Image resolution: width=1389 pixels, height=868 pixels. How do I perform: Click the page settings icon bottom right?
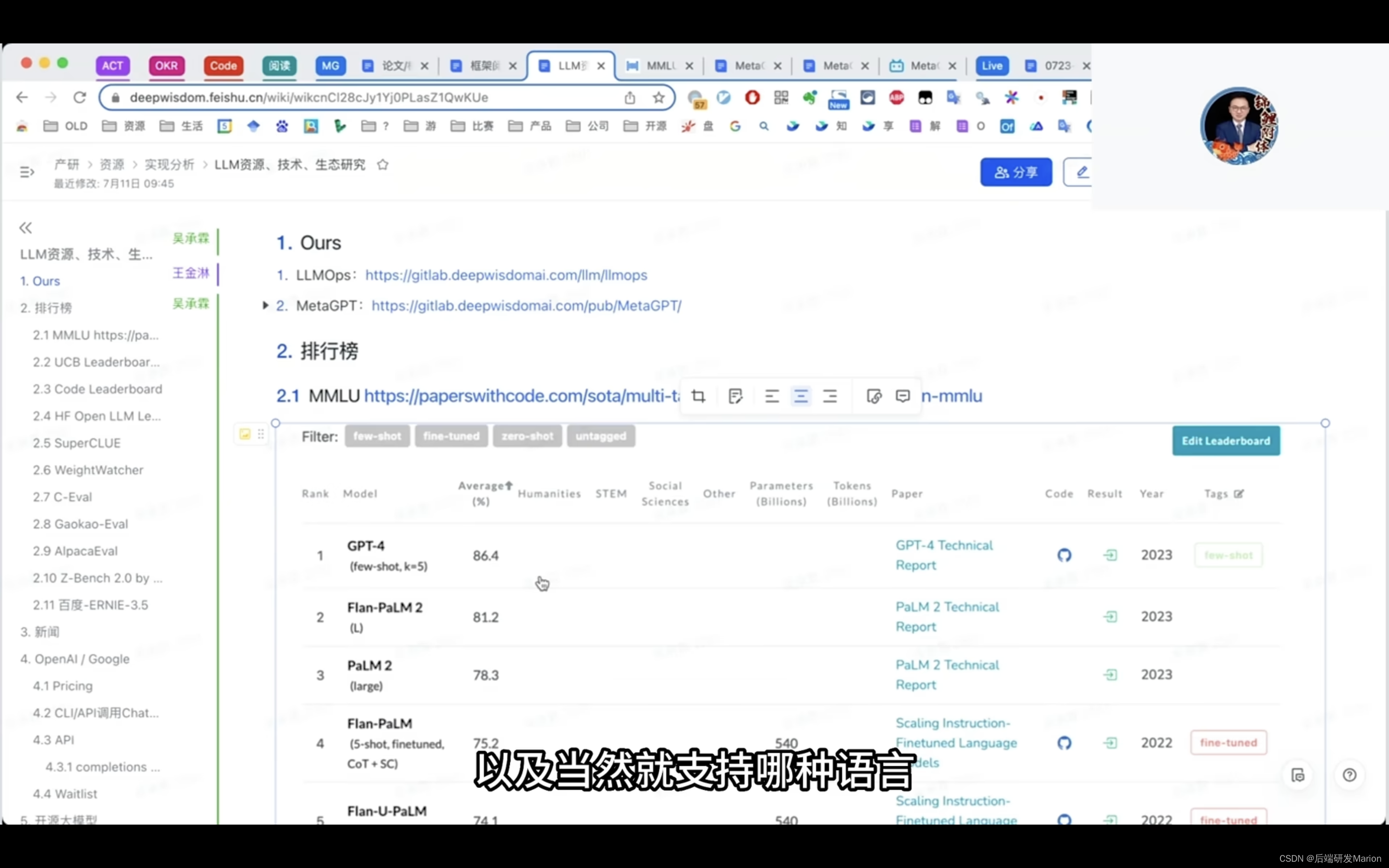click(1298, 775)
